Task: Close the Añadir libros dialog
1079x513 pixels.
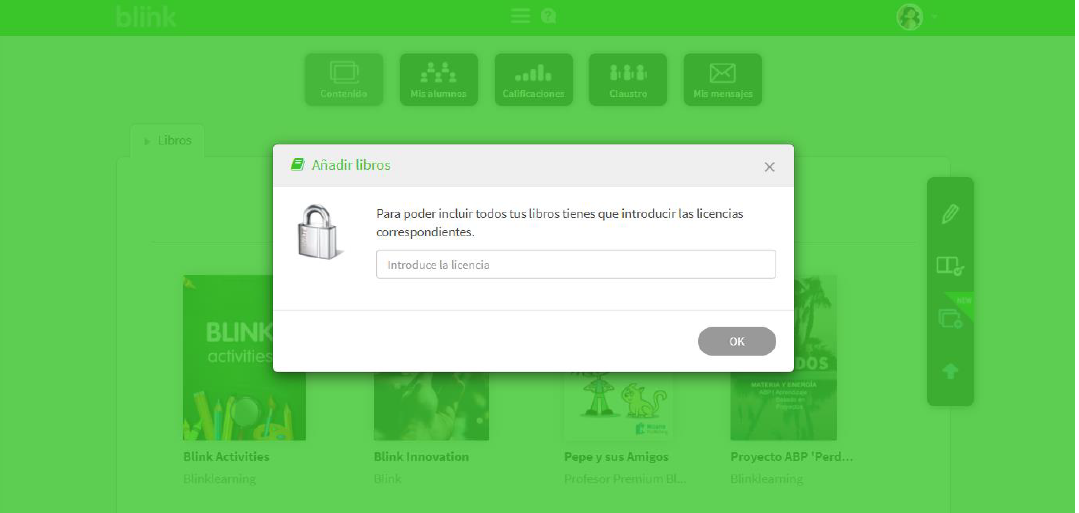Action: tap(769, 167)
